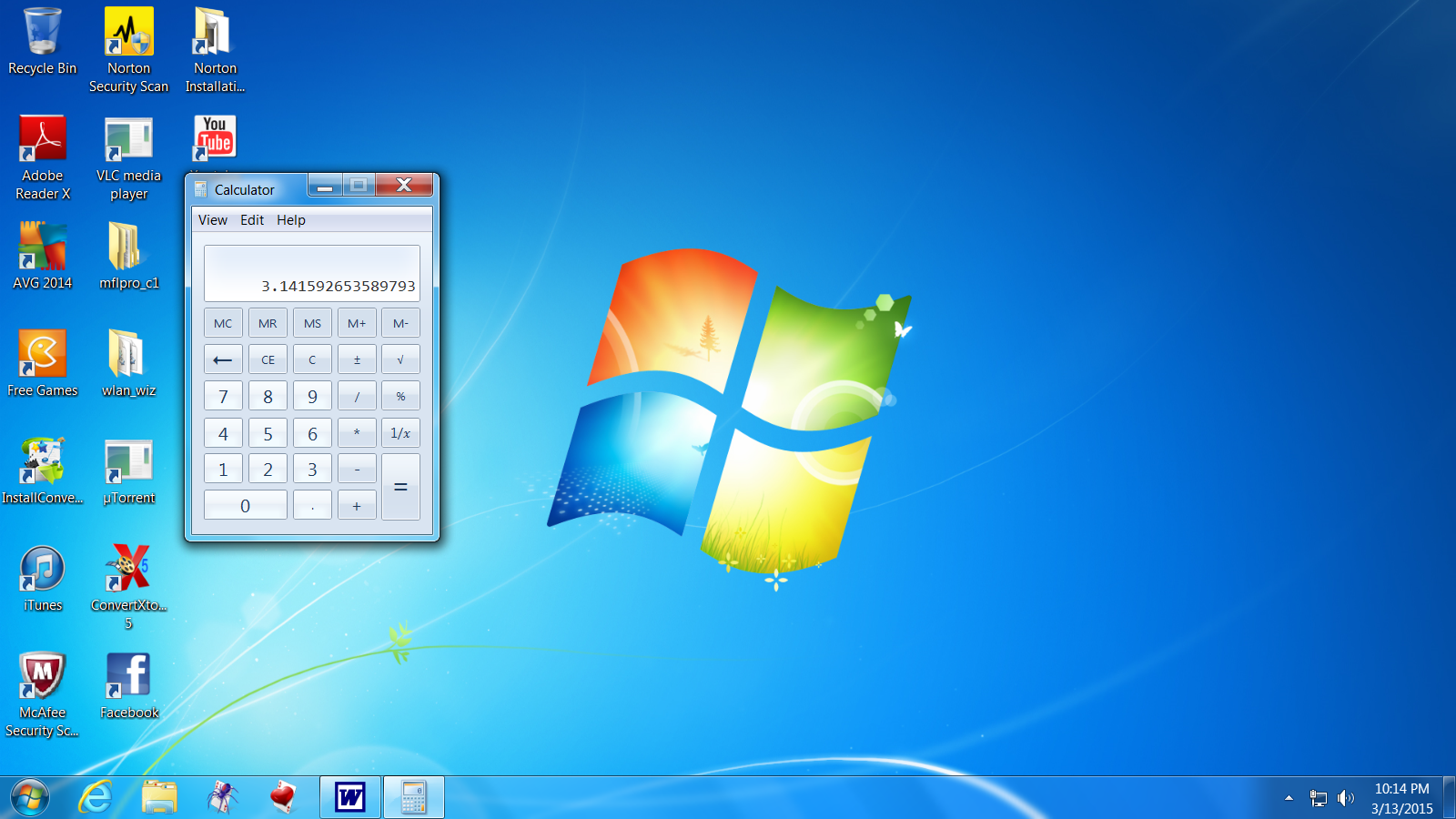Select the mflpro_c1 folder
This screenshot has width=1456, height=819.
[128, 256]
